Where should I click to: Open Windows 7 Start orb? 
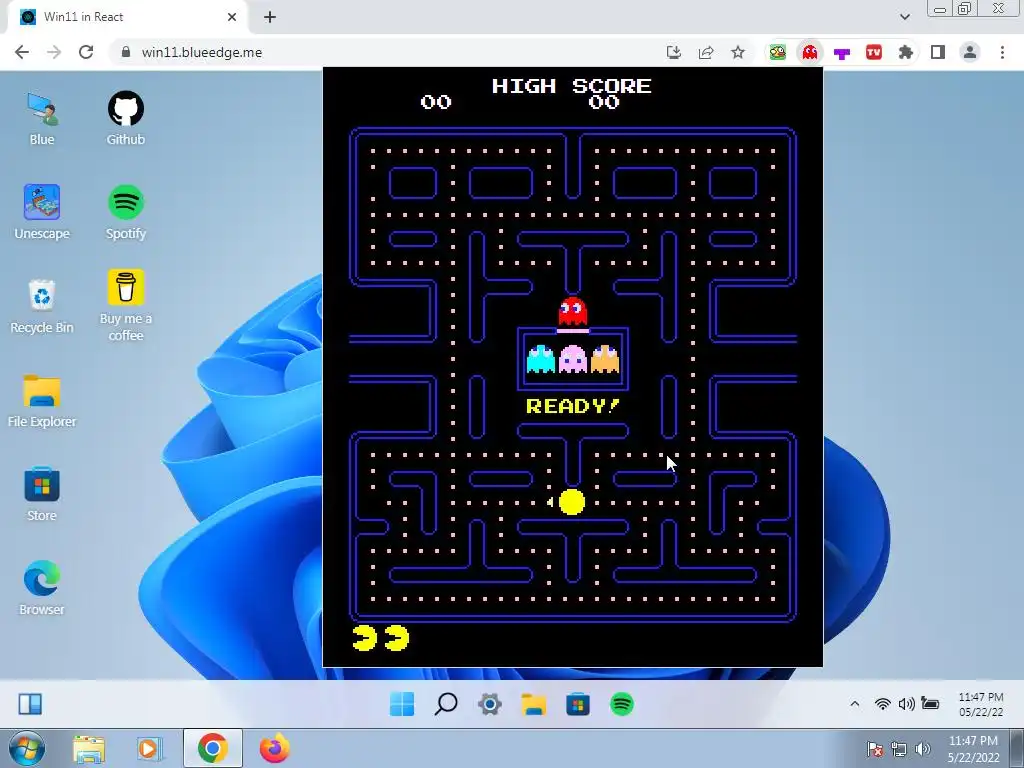pos(26,748)
